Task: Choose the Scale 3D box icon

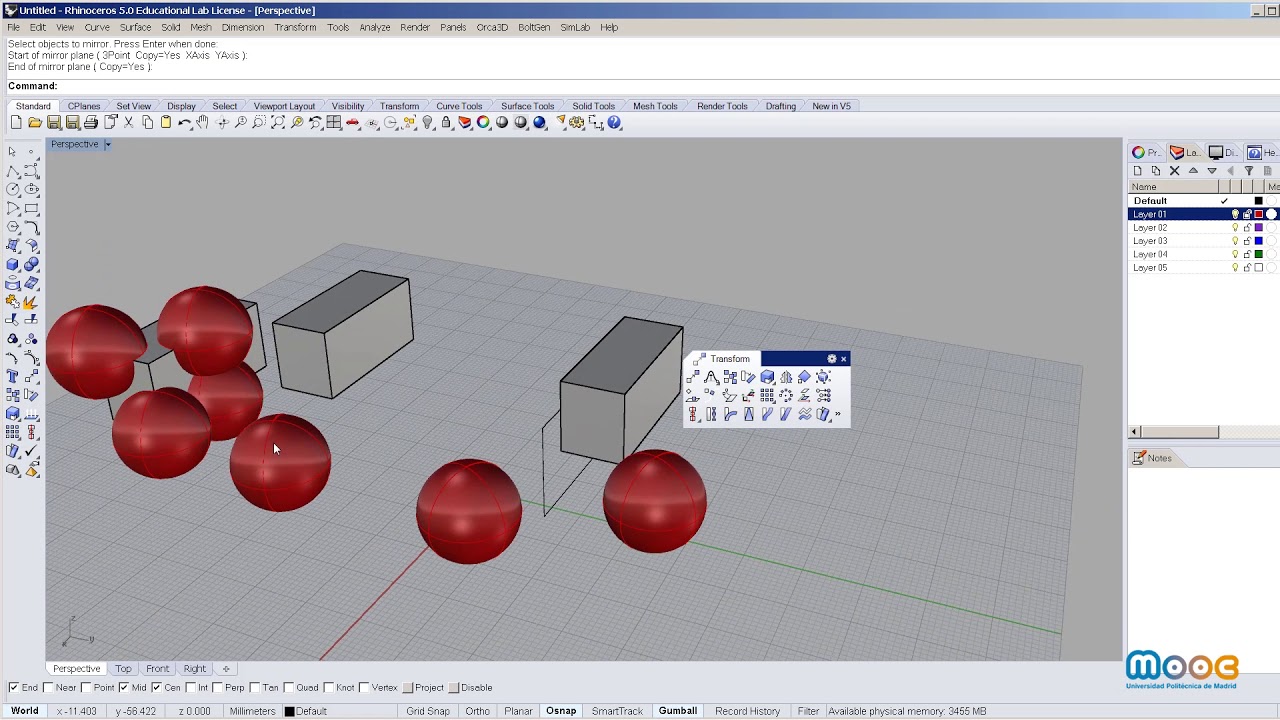Action: [x=767, y=377]
